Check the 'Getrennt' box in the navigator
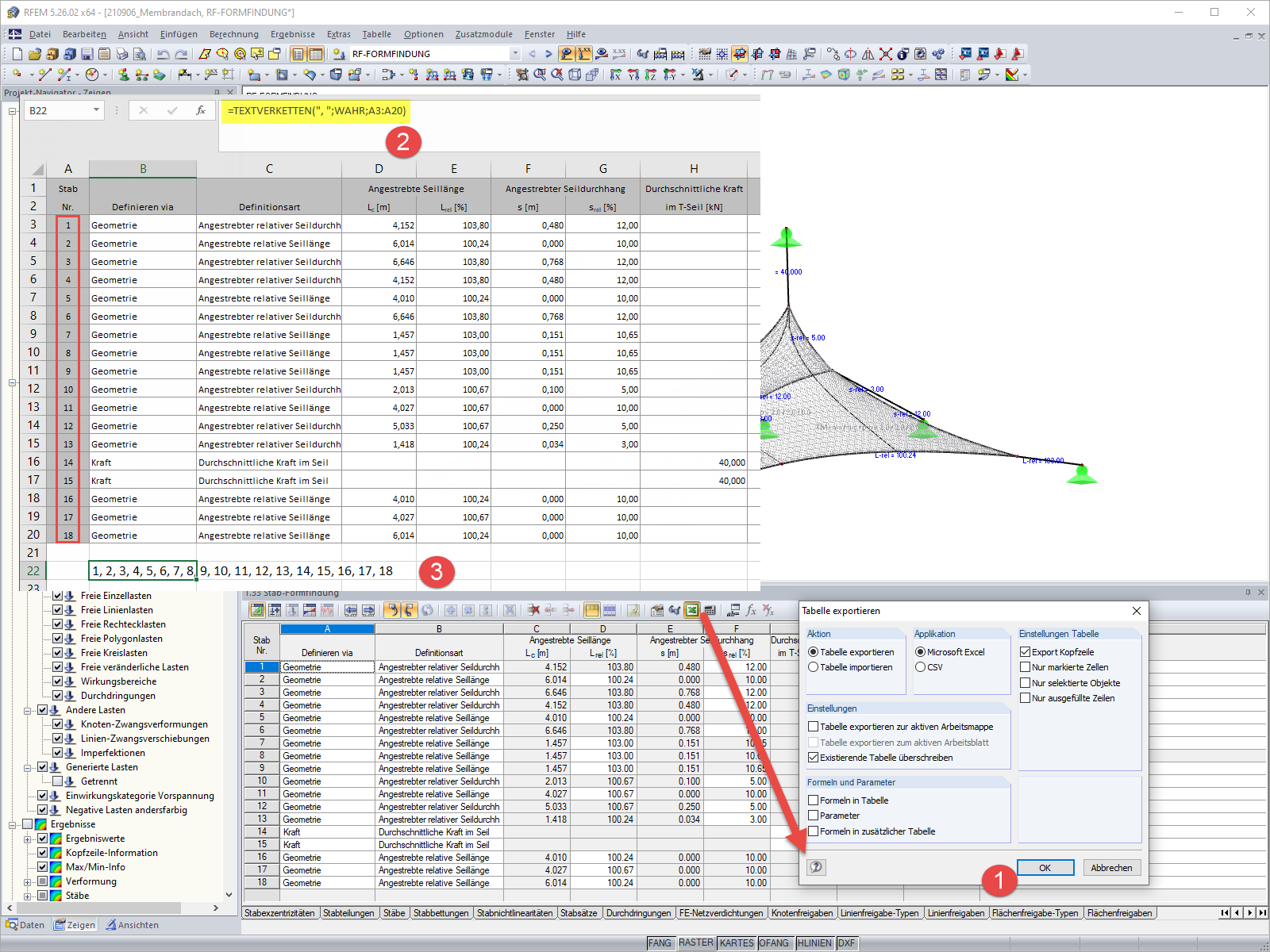The height and width of the screenshot is (952, 1270). (57, 781)
